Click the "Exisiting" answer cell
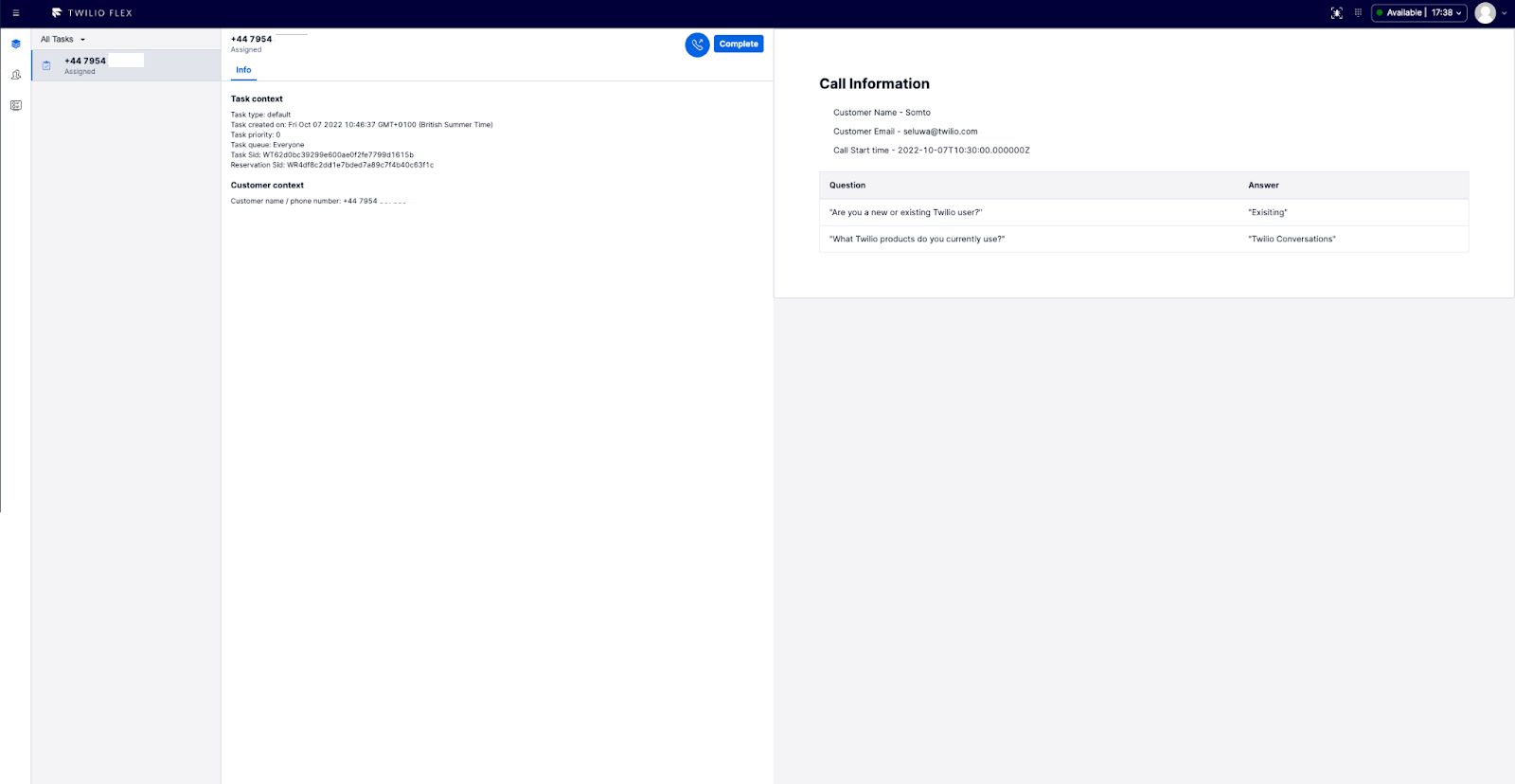The width and height of the screenshot is (1515, 784). 1268,213
